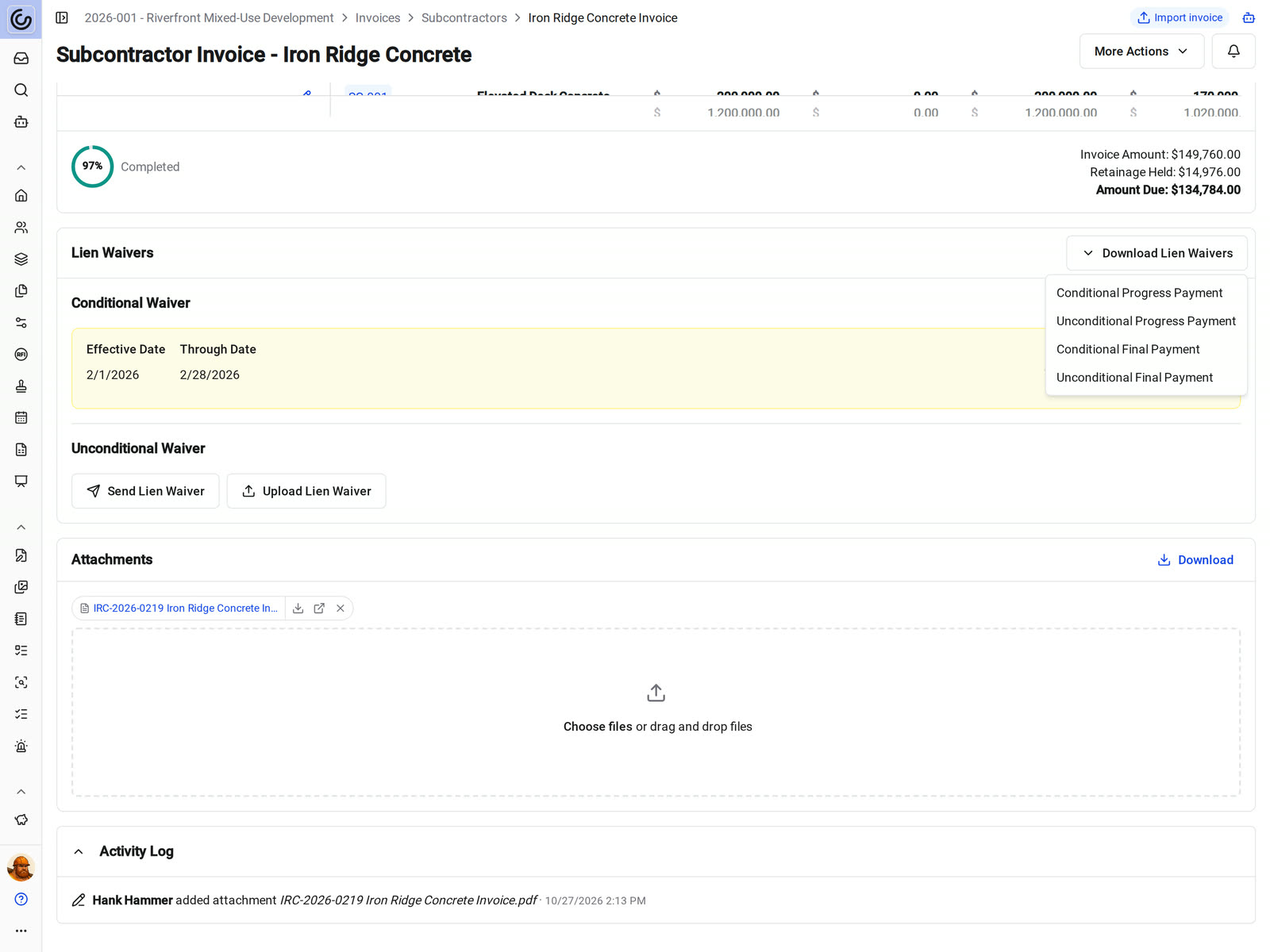
Task: Remove the IRC-2026-0219 attachment with the X
Action: pos(341,608)
